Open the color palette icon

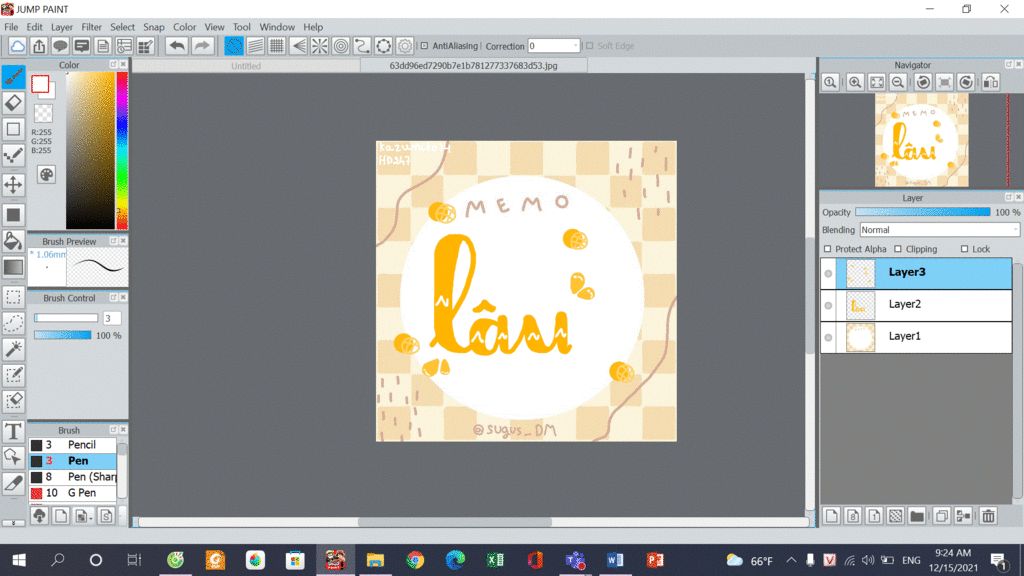[x=46, y=174]
